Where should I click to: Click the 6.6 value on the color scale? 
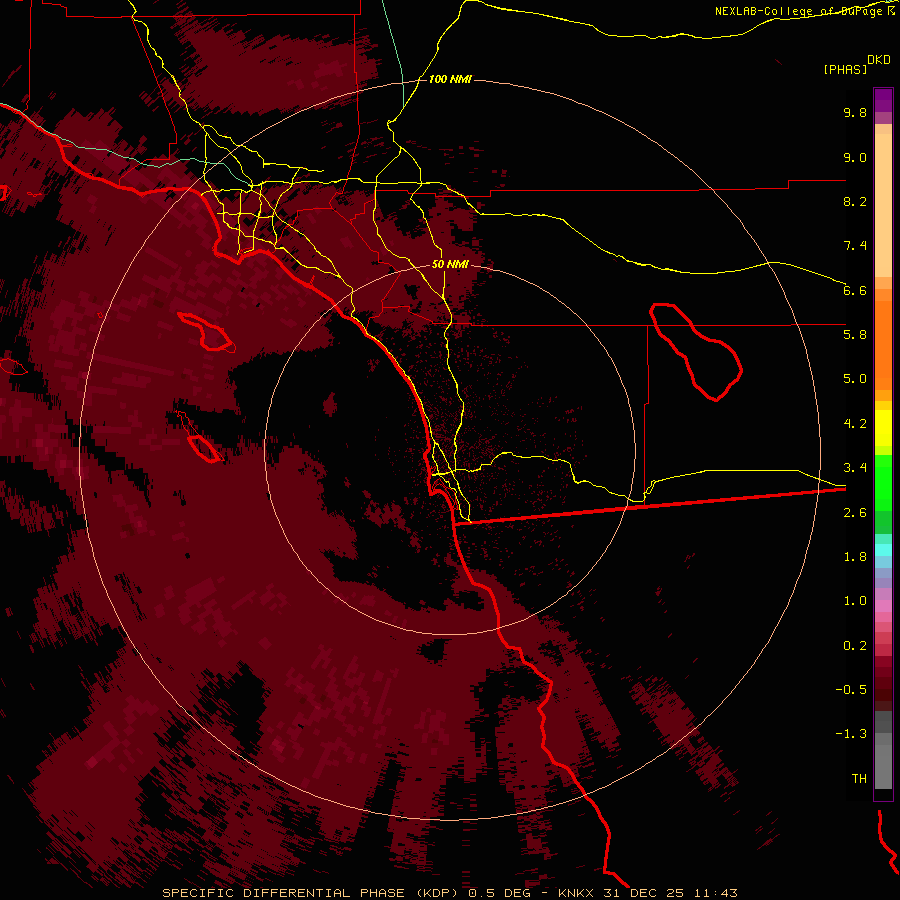click(x=855, y=290)
